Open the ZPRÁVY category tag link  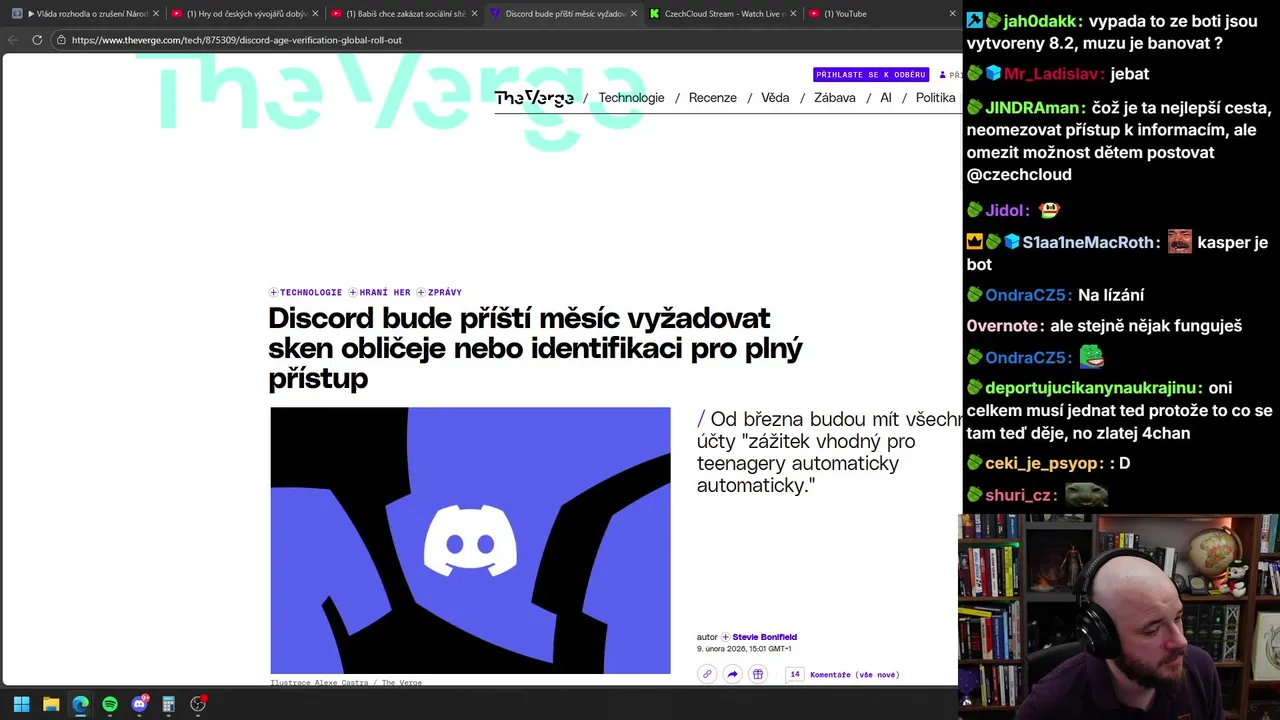(444, 292)
